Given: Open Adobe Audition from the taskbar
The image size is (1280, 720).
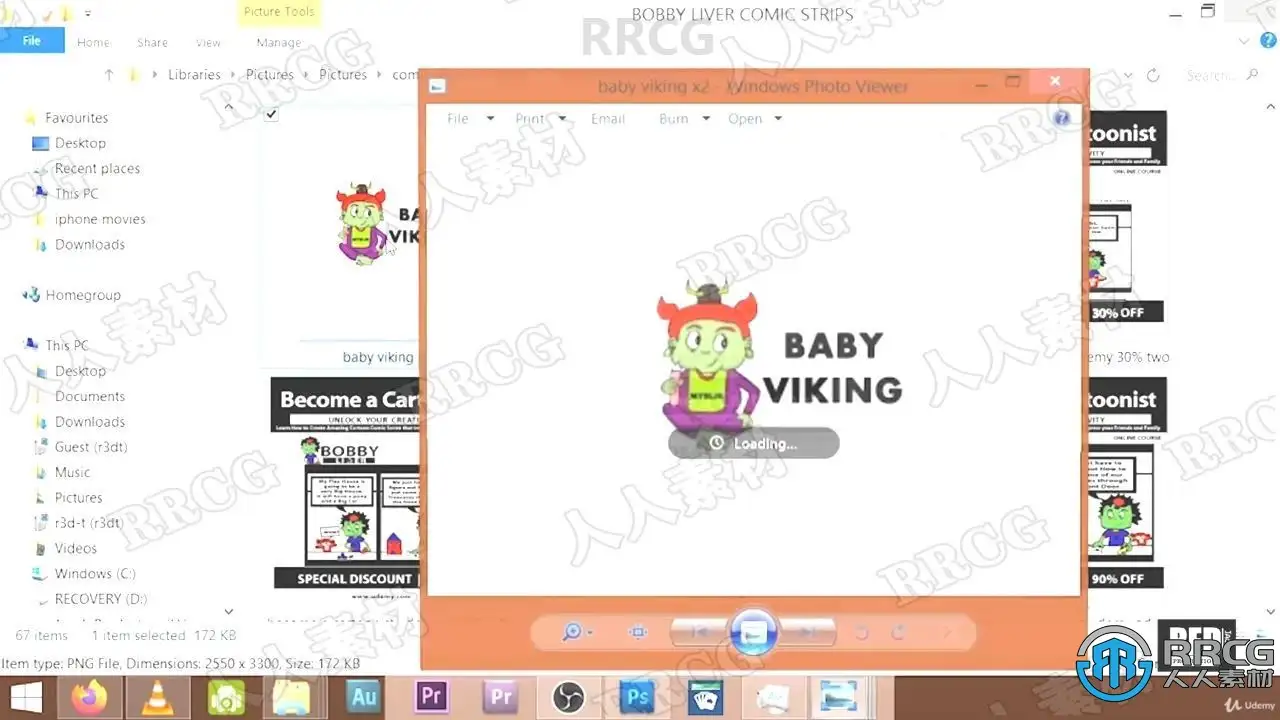Looking at the screenshot, I should (363, 697).
